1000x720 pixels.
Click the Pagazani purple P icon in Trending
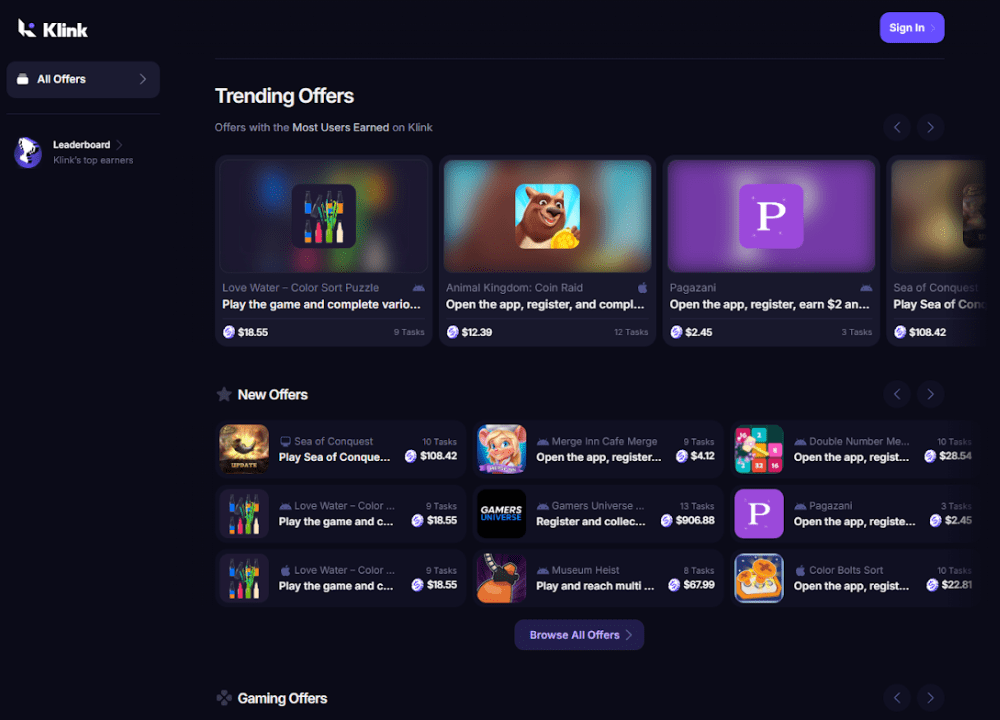pos(771,216)
